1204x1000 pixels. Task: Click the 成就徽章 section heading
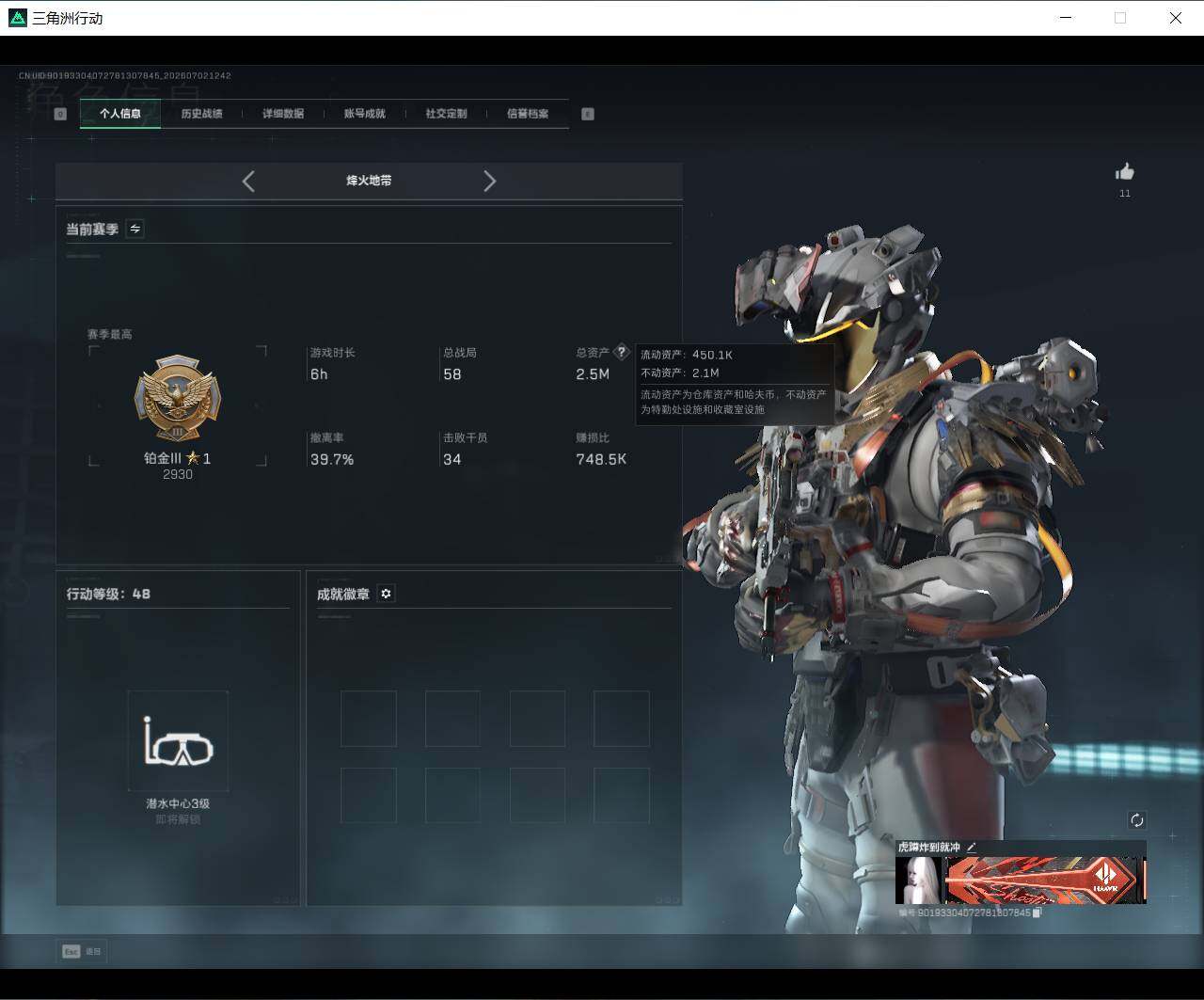pyautogui.click(x=343, y=594)
